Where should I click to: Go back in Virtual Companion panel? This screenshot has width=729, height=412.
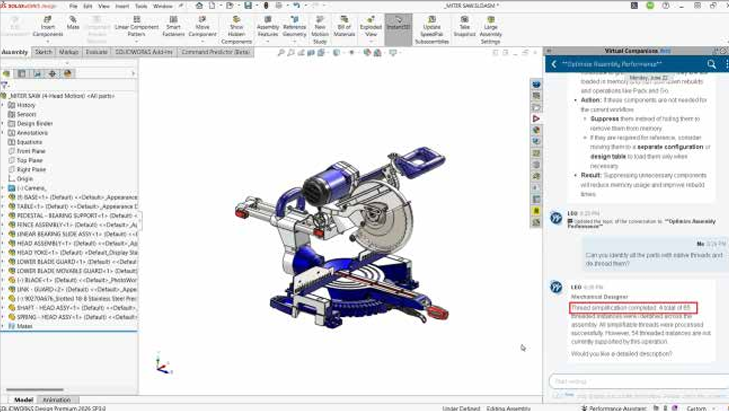[554, 64]
